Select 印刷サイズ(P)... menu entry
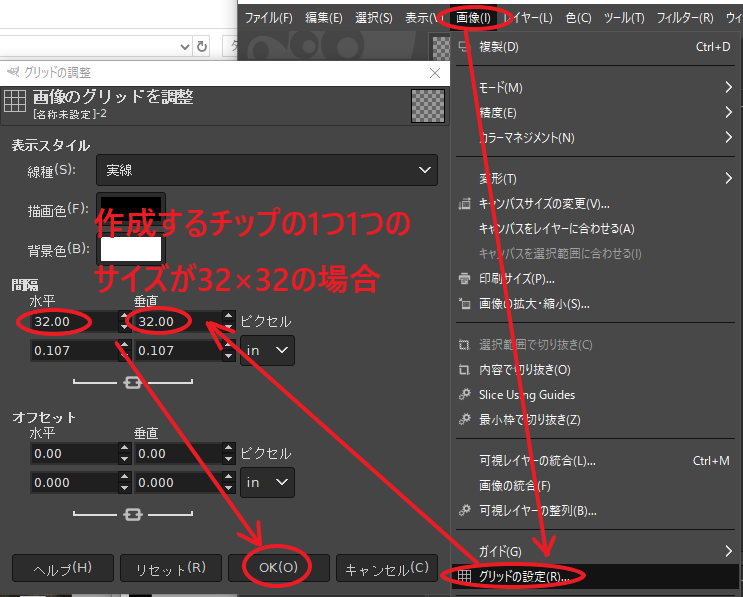This screenshot has height=597, width=743. click(595, 279)
